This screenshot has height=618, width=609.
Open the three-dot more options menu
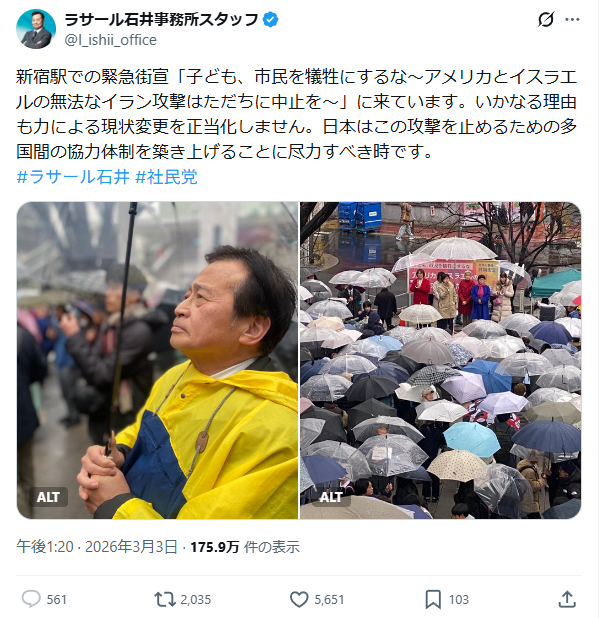pyautogui.click(x=572, y=19)
